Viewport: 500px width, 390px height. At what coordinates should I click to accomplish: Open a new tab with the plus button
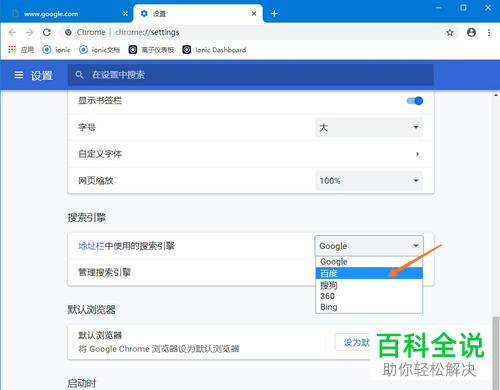pyautogui.click(x=274, y=14)
